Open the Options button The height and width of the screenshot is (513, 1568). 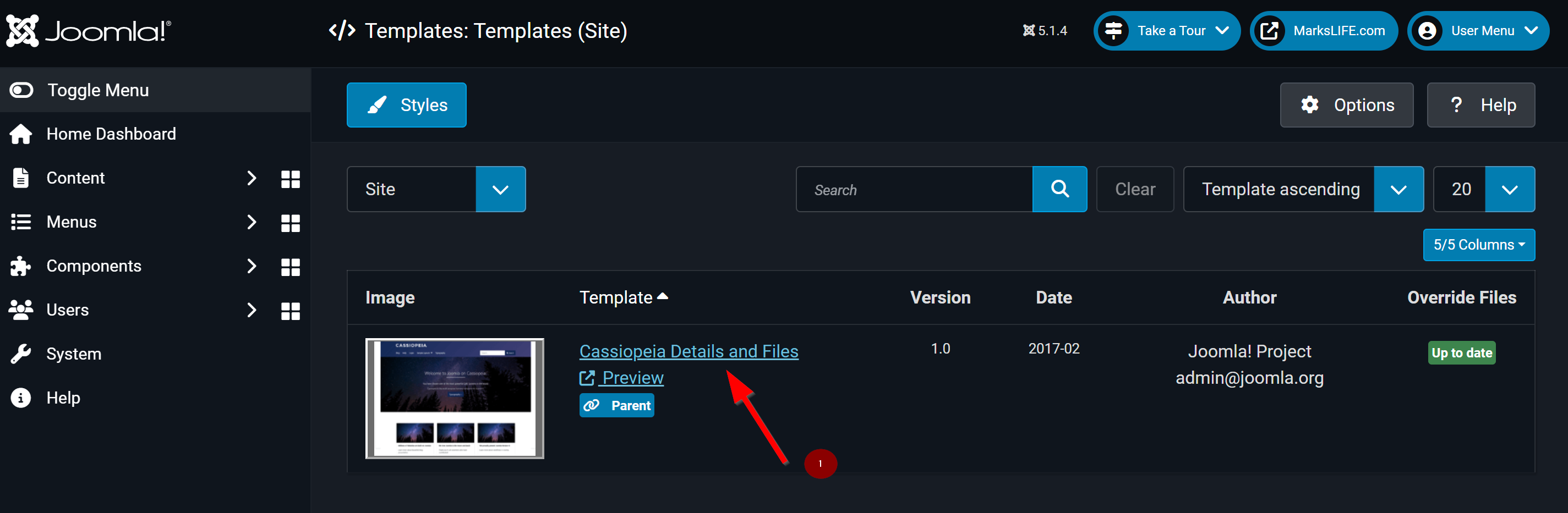click(1346, 105)
